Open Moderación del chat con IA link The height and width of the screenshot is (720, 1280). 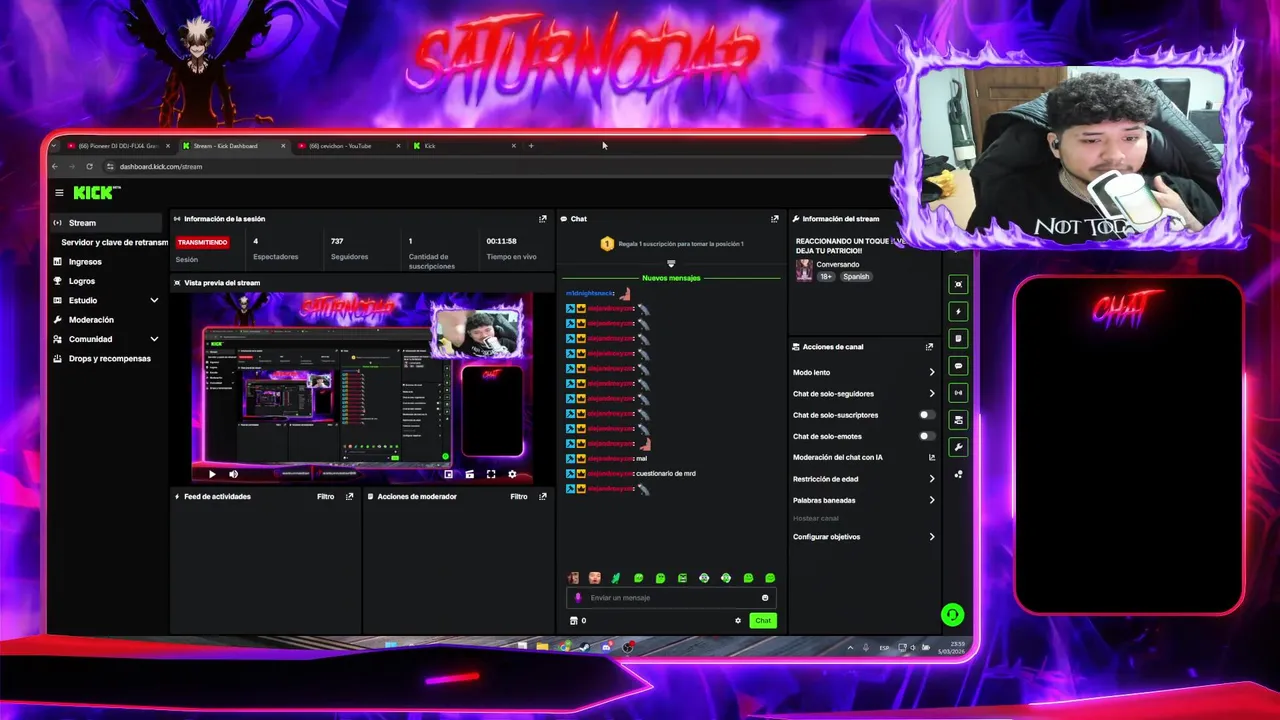864,457
